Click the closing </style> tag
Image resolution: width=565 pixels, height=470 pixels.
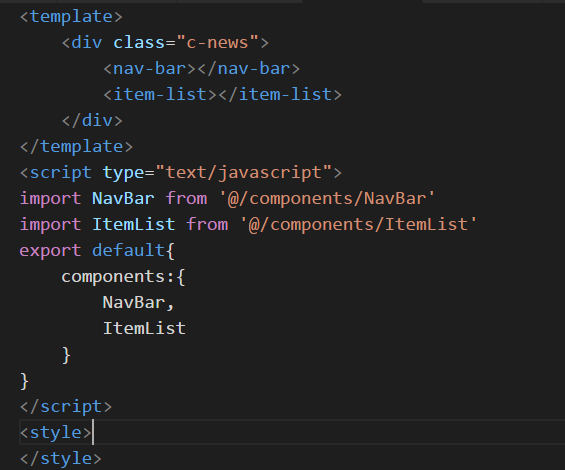(61, 458)
